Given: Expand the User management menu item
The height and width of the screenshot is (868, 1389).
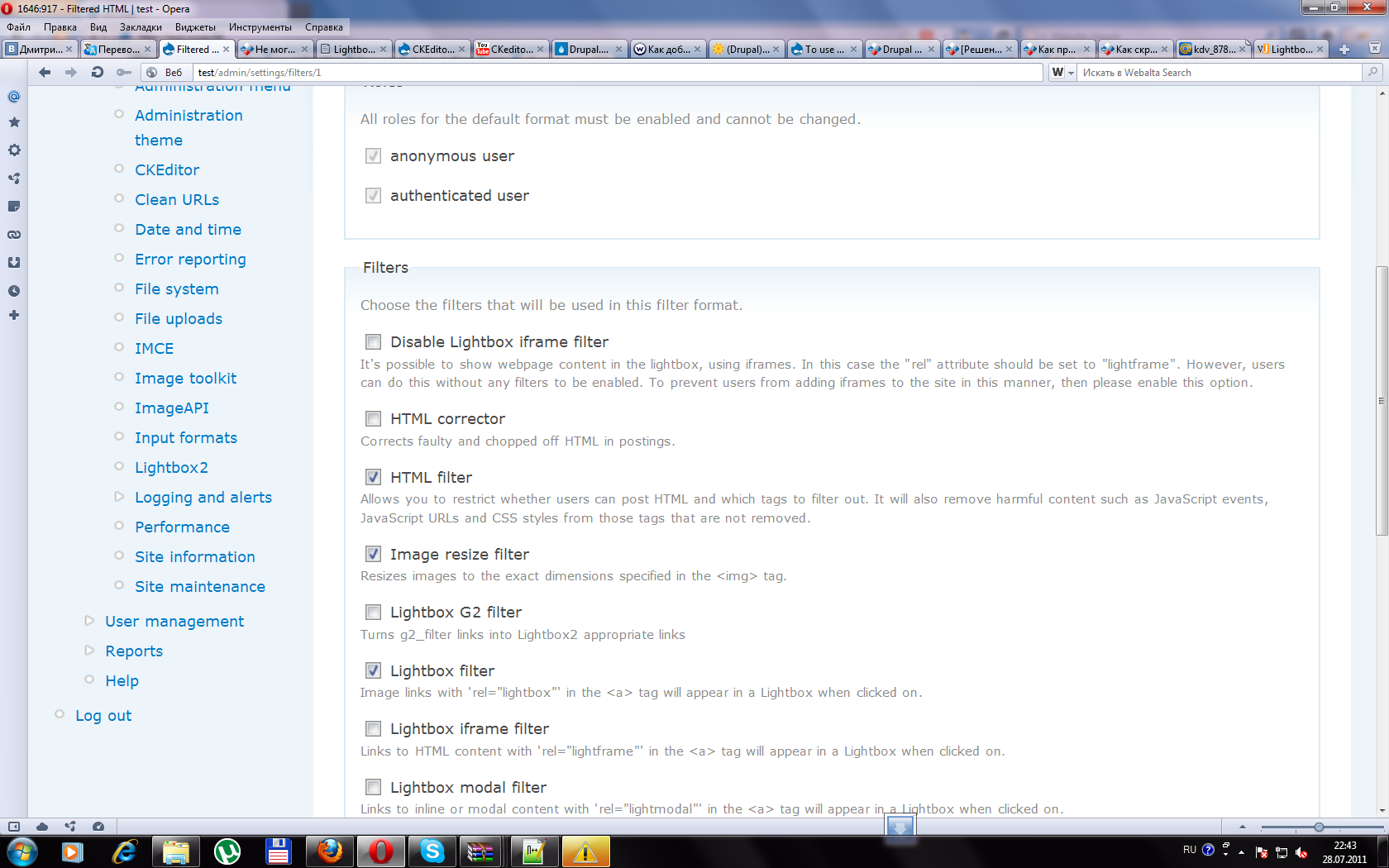Looking at the screenshot, I should point(174,622).
